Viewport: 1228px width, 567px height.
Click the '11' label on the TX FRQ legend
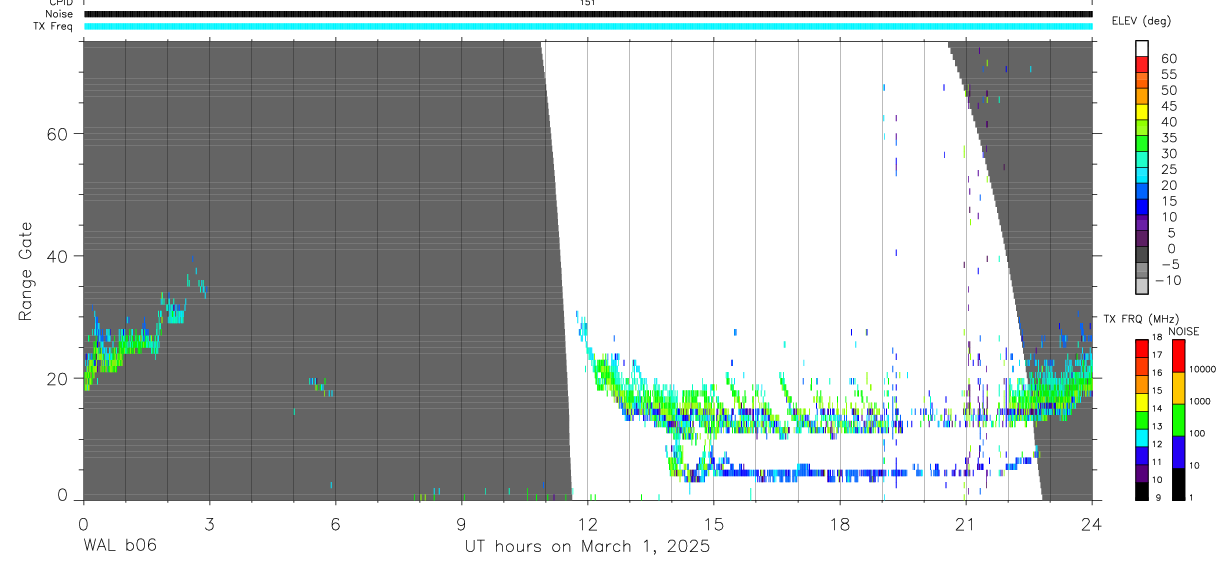pyautogui.click(x=1157, y=462)
